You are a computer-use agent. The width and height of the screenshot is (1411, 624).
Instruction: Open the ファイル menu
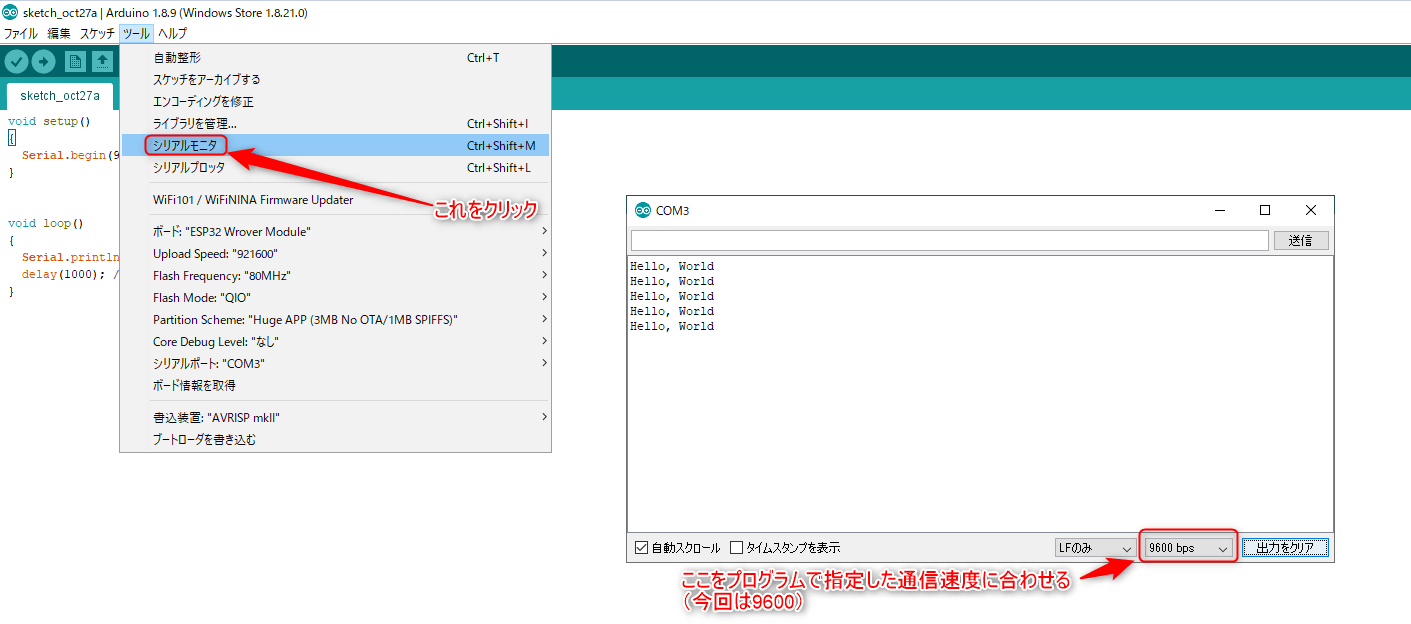[x=21, y=33]
